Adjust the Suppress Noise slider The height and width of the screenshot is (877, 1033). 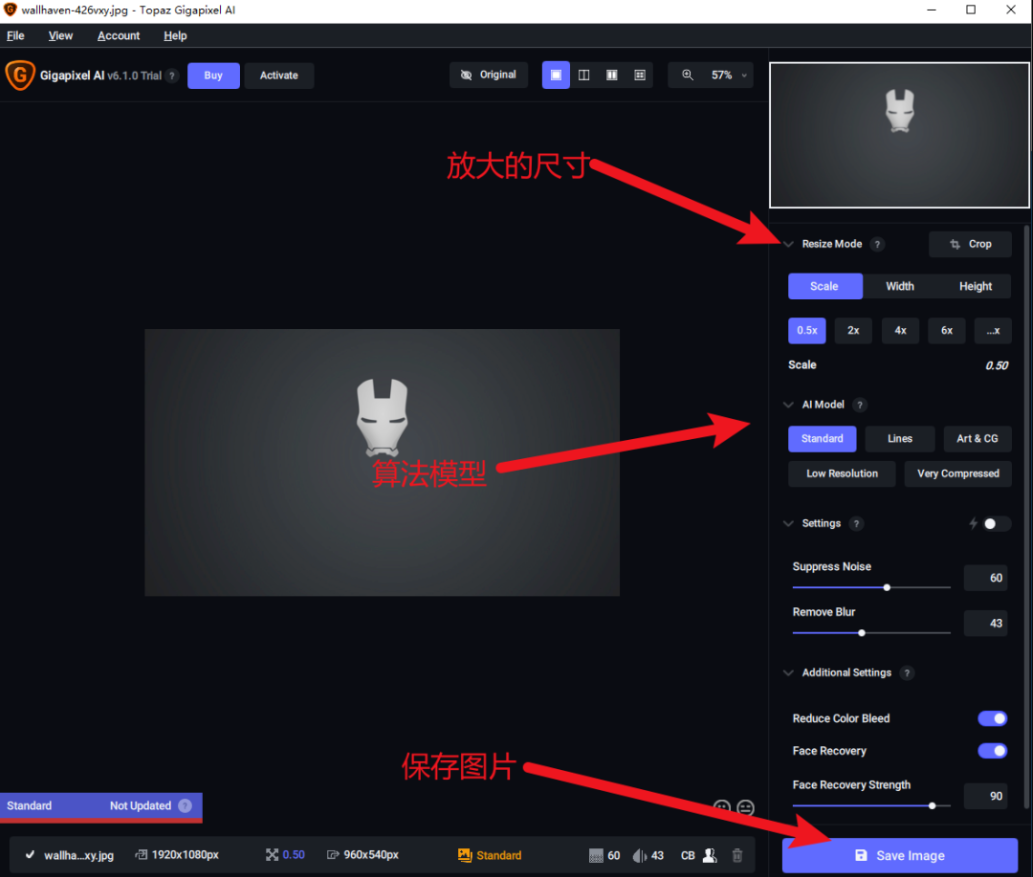coord(871,587)
